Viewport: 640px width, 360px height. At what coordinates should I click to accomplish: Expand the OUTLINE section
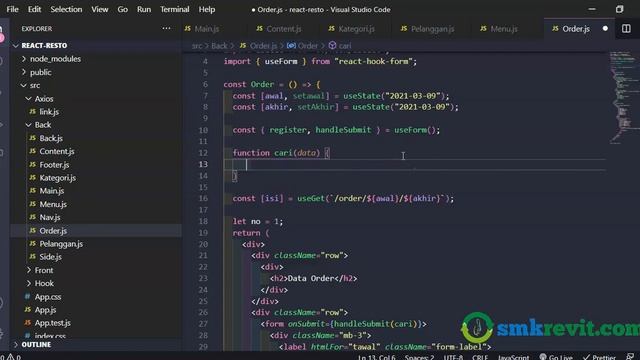point(36,344)
